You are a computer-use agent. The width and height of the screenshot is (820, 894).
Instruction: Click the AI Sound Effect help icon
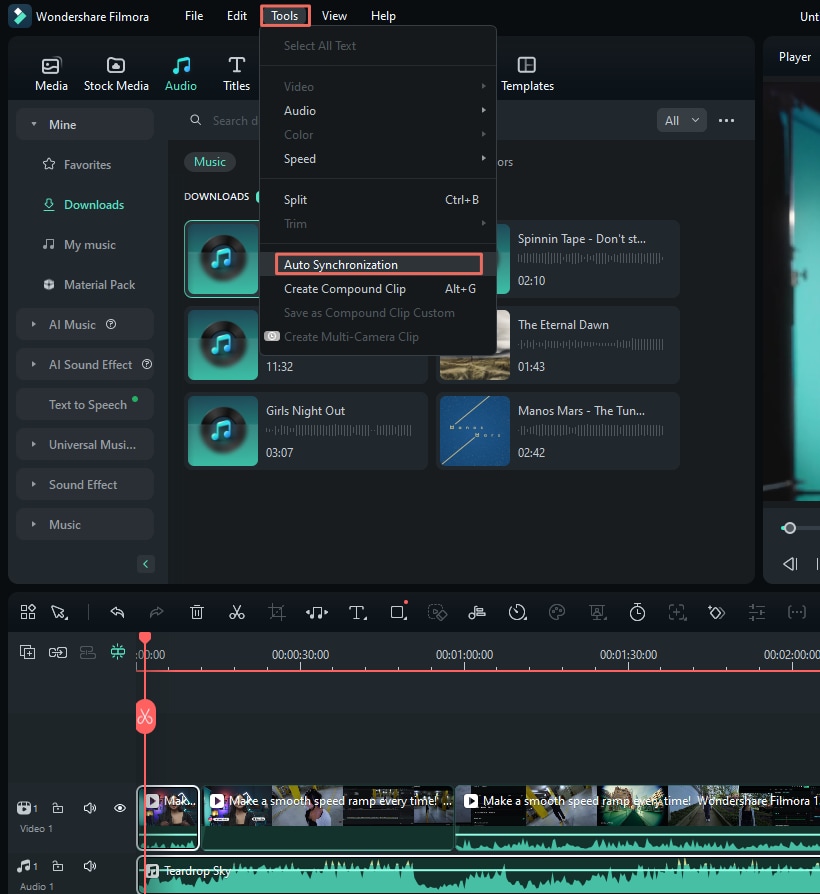point(147,364)
